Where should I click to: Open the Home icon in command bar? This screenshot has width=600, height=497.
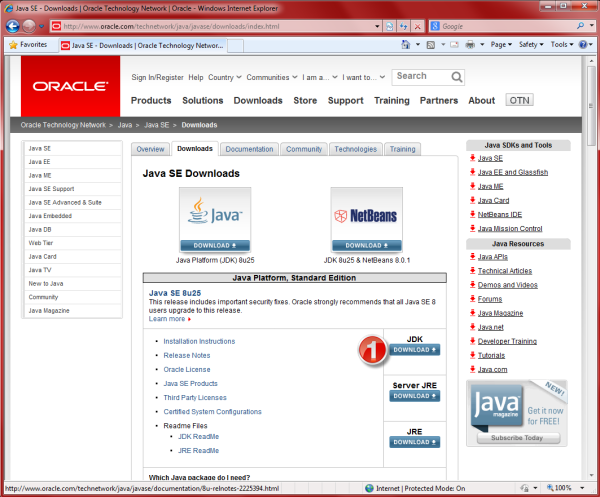pos(406,45)
